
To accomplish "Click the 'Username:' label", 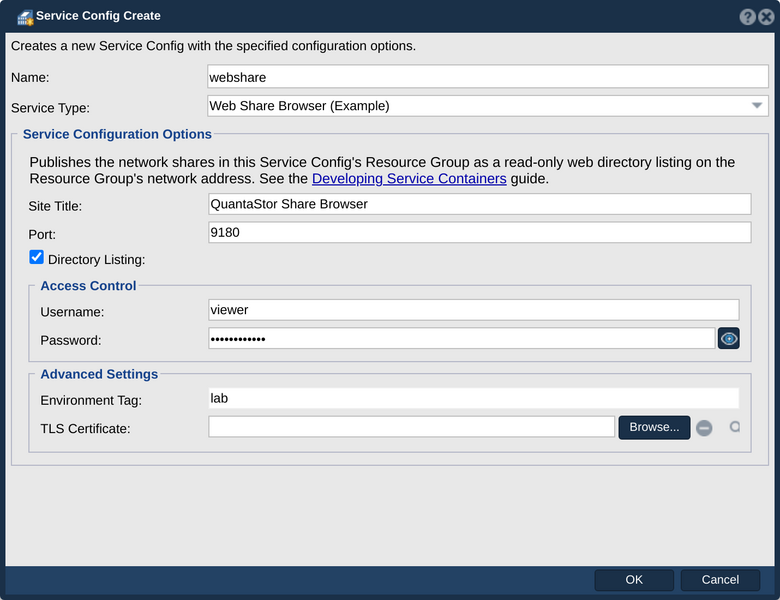I will 72,312.
